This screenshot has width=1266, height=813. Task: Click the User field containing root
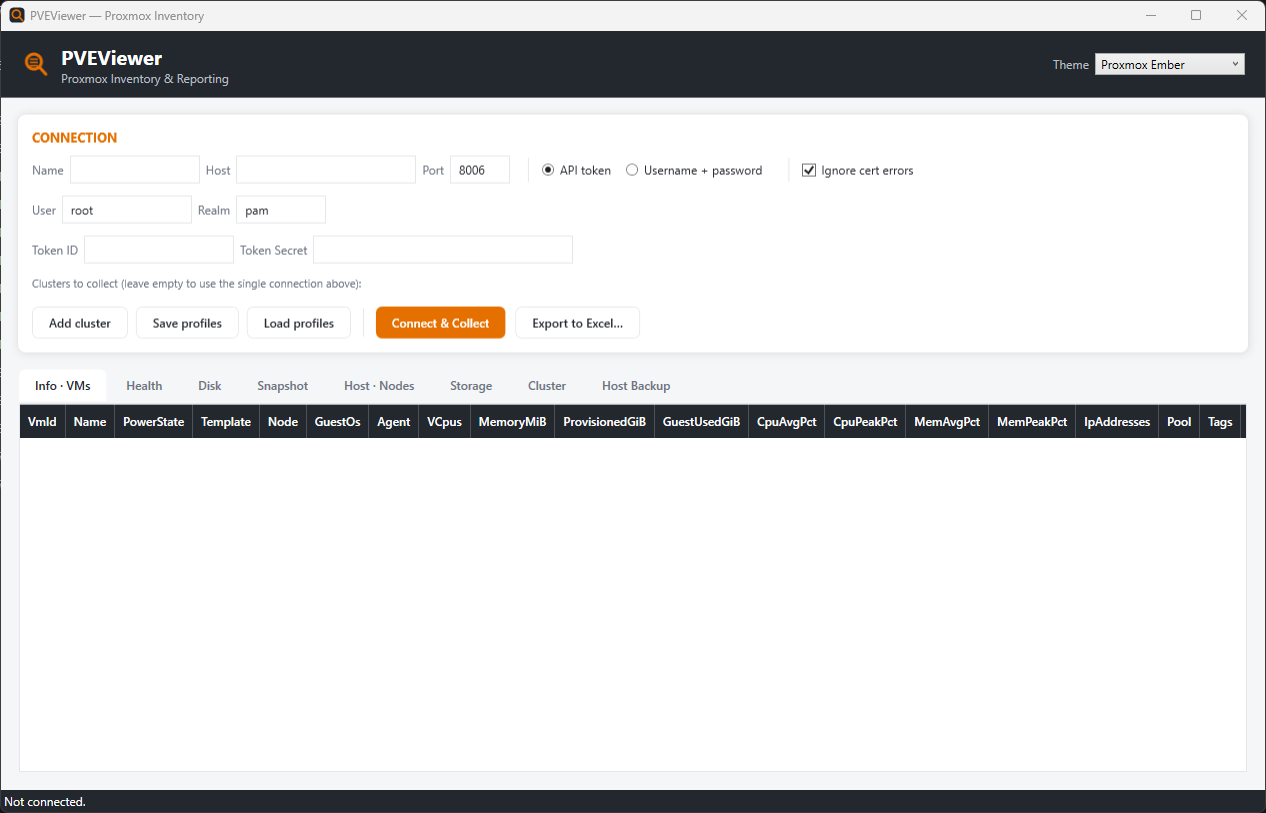point(127,210)
